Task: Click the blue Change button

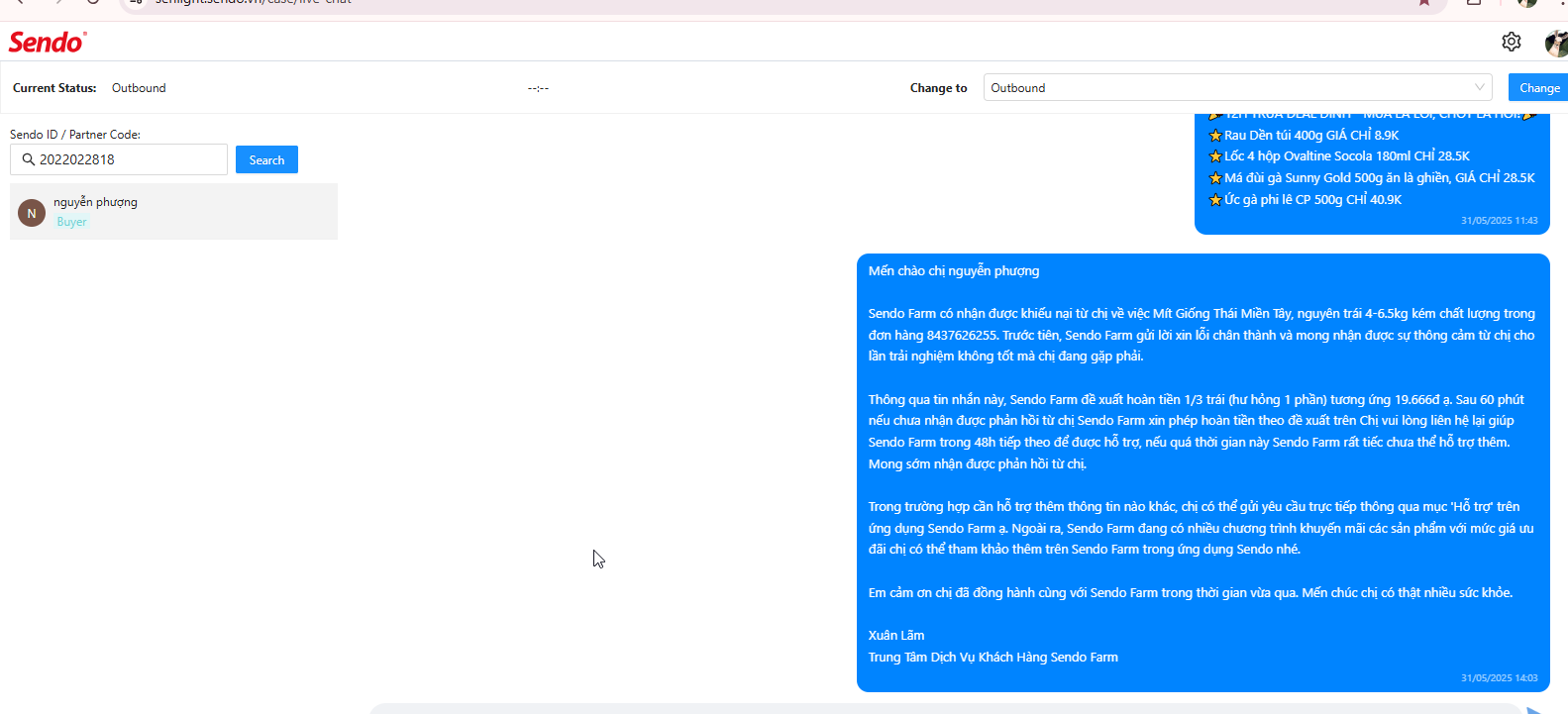Action: pos(1539,88)
